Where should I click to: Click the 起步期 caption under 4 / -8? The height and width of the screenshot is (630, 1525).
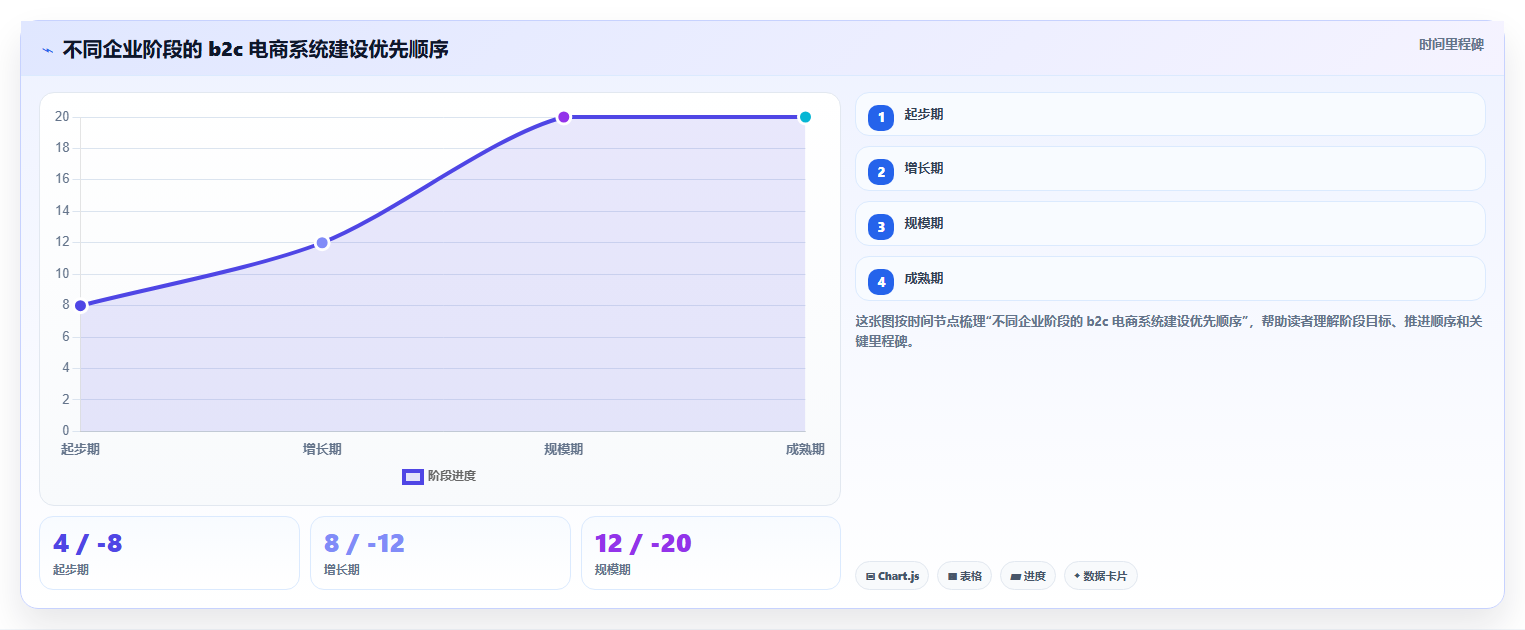pos(71,570)
